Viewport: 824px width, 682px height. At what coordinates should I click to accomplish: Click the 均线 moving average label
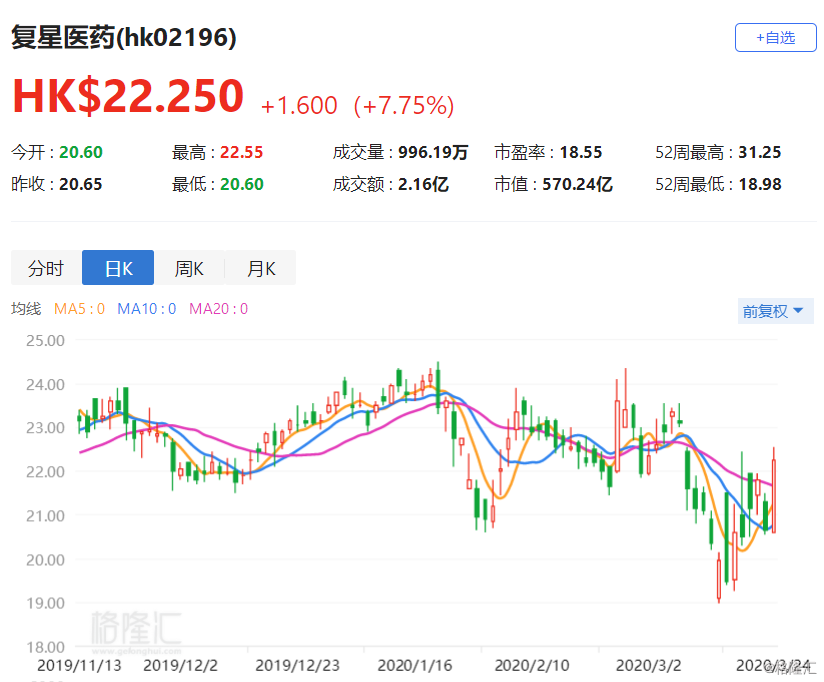pos(26,308)
